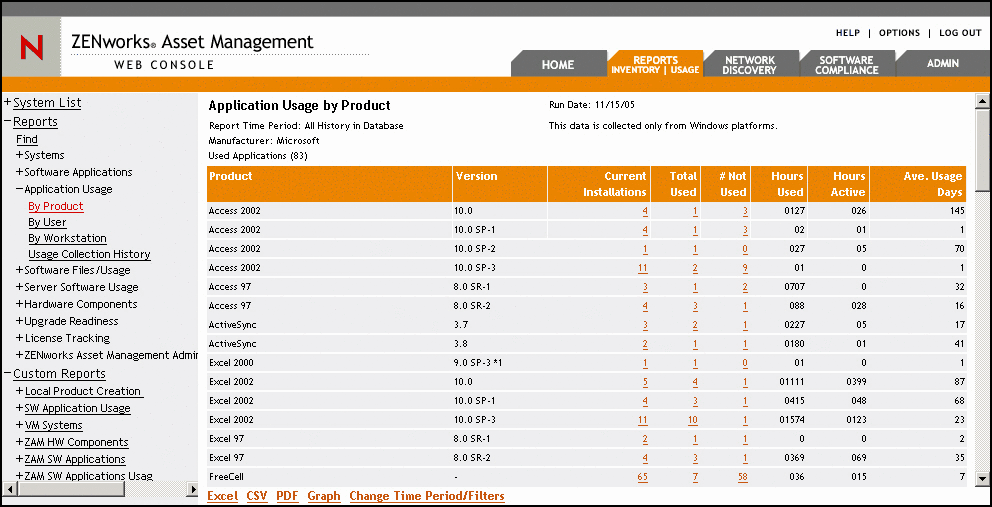Viewport: 992px width, 507px height.
Task: Expand Hardware Components node
Action: pos(20,304)
